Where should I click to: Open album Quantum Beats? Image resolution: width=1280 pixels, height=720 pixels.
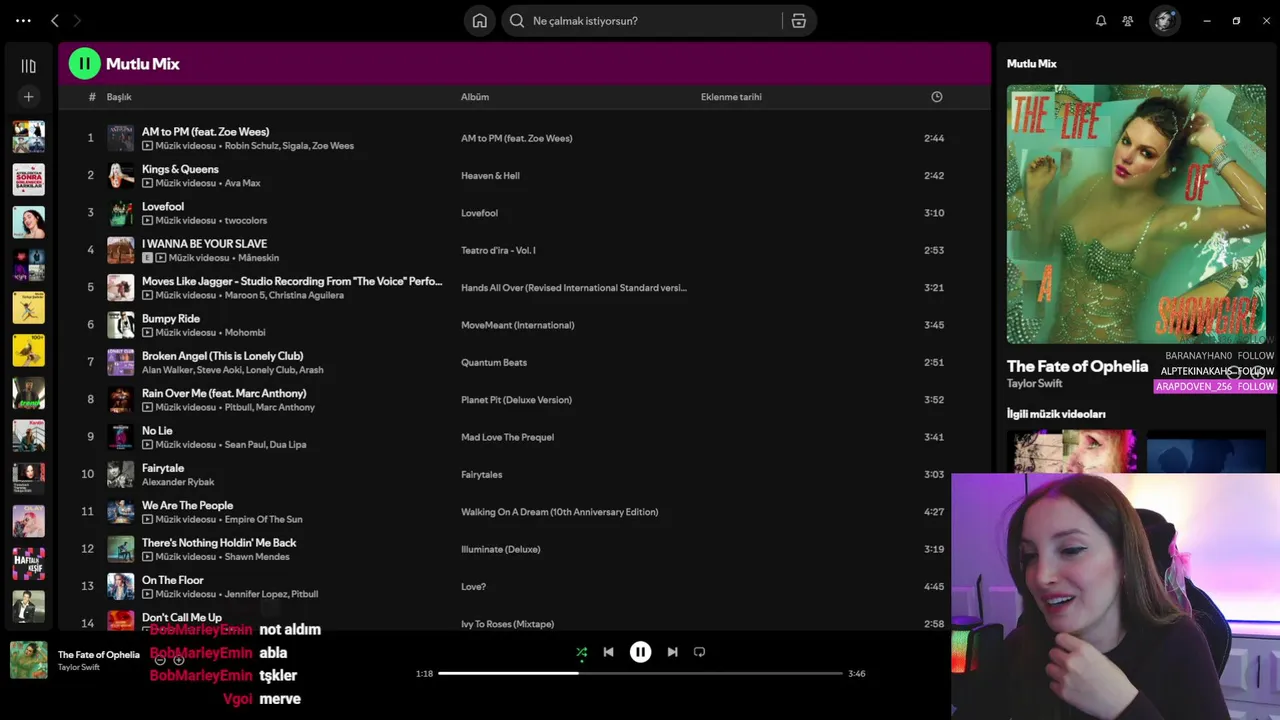pos(493,363)
